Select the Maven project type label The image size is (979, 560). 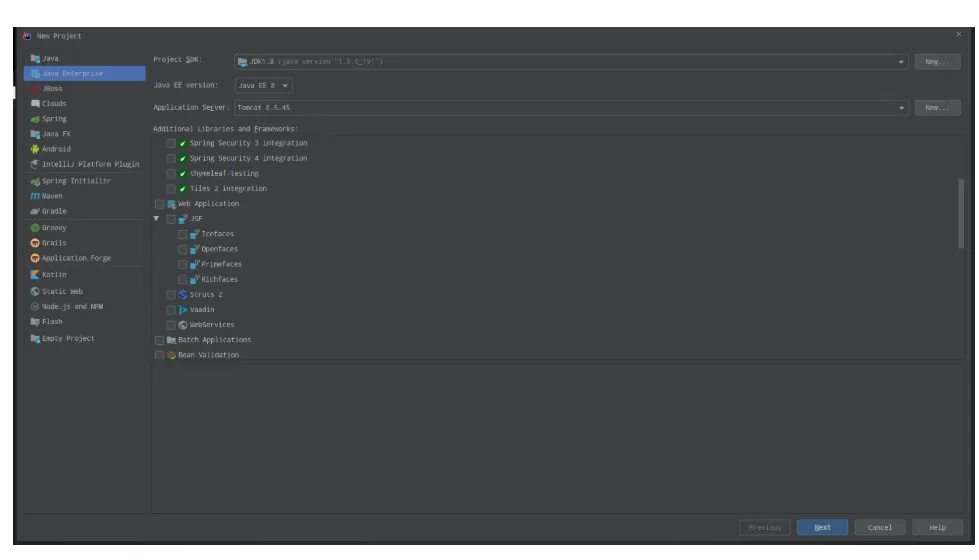[x=52, y=196]
